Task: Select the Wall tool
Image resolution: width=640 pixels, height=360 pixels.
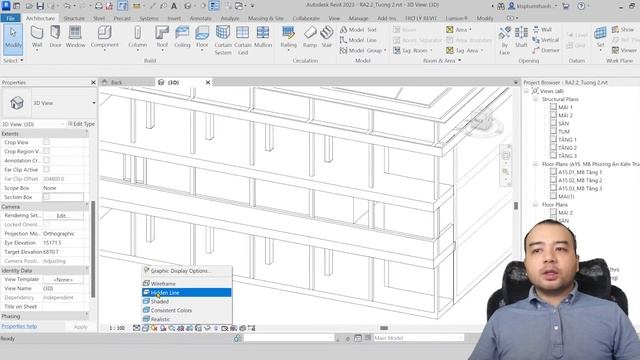Action: [37, 38]
